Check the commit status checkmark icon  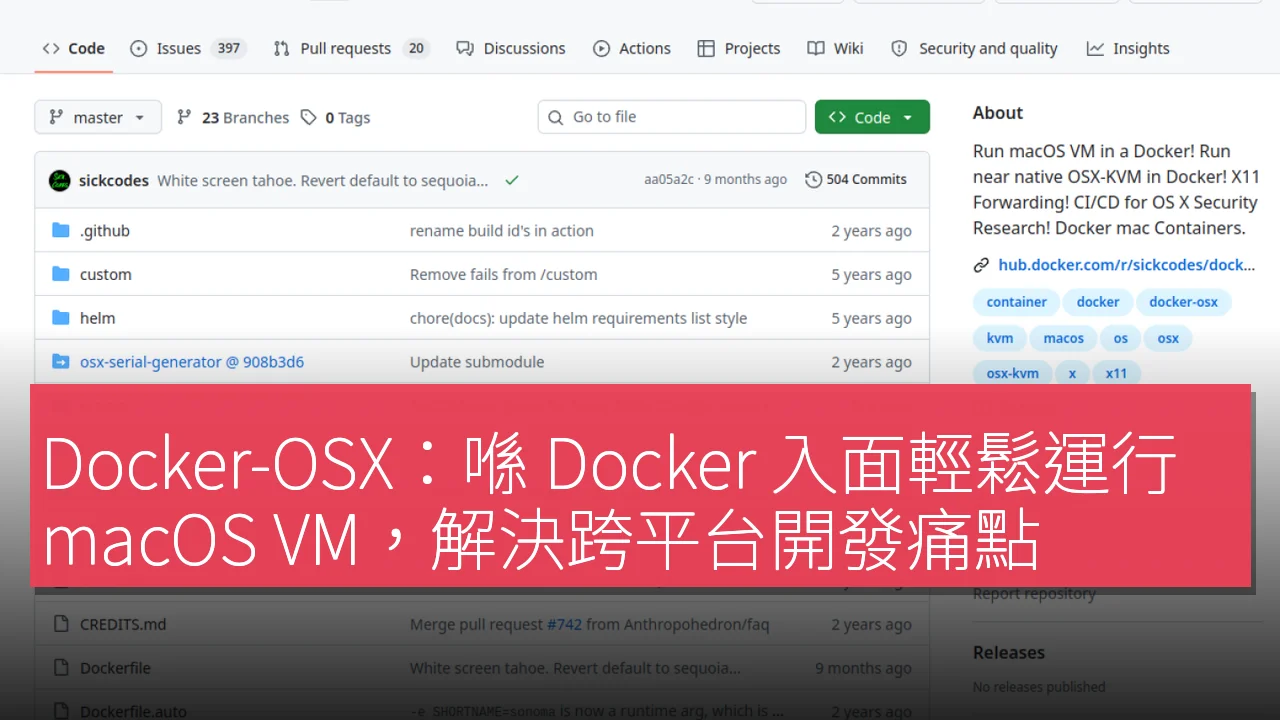pos(512,180)
